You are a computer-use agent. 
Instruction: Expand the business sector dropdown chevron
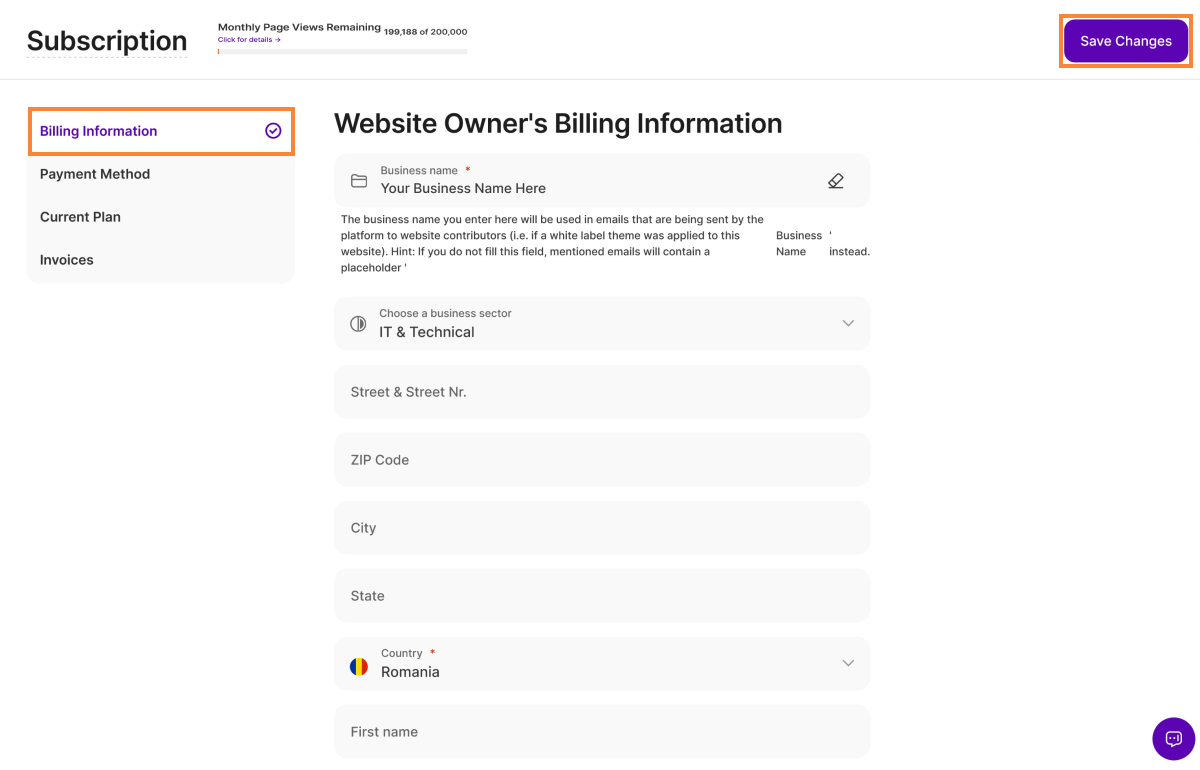(x=848, y=323)
